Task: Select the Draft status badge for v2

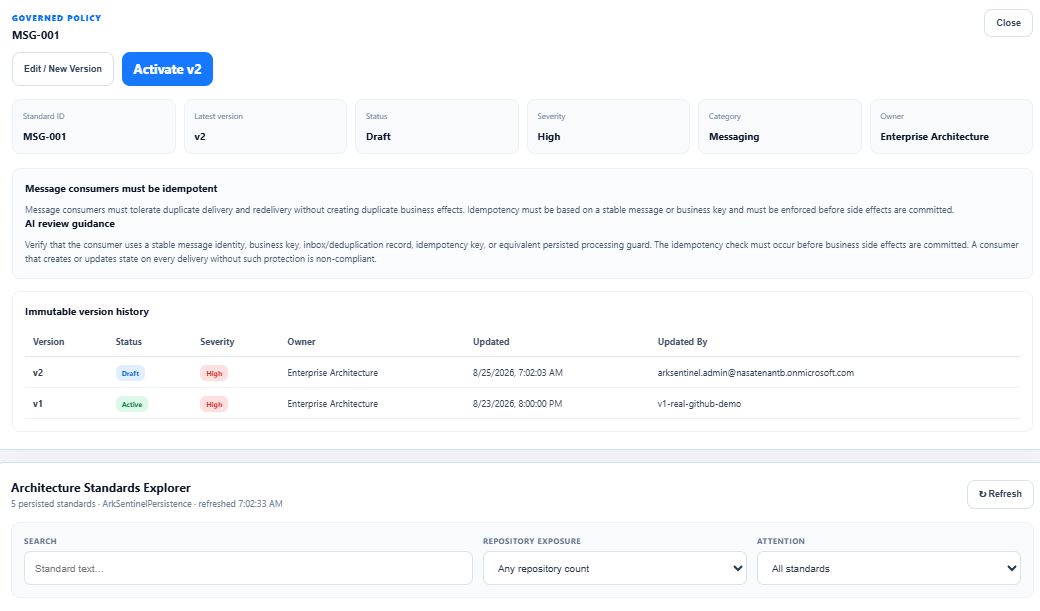Action: 131,373
